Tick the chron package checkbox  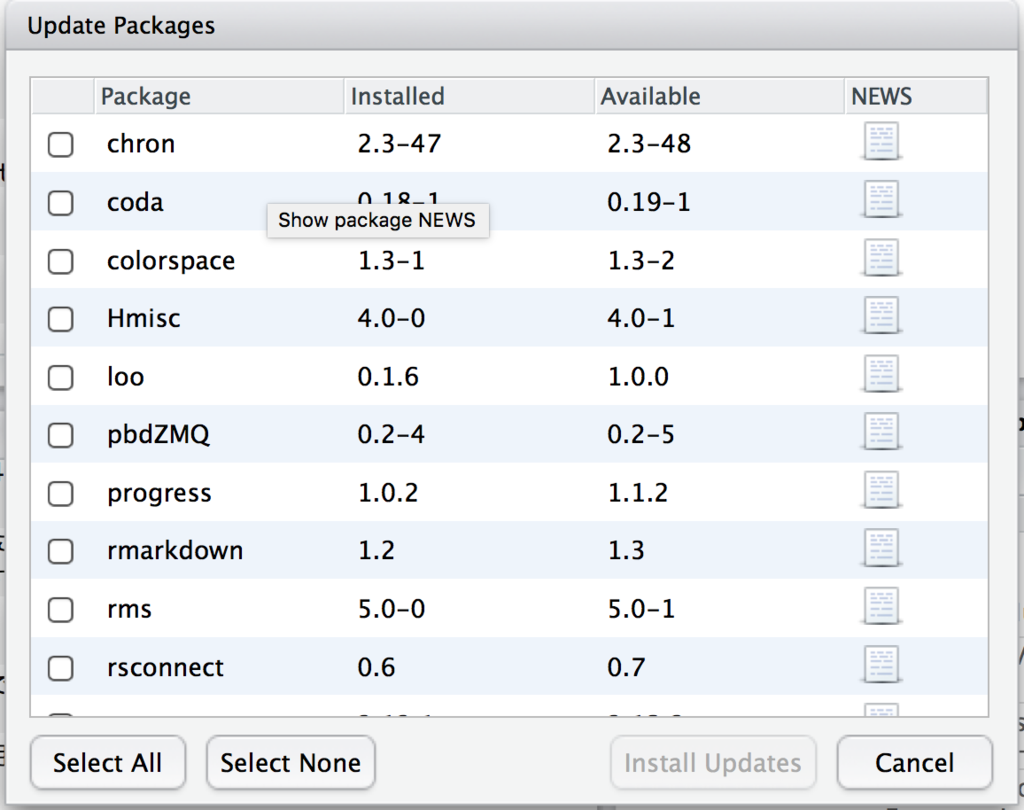pos(61,144)
